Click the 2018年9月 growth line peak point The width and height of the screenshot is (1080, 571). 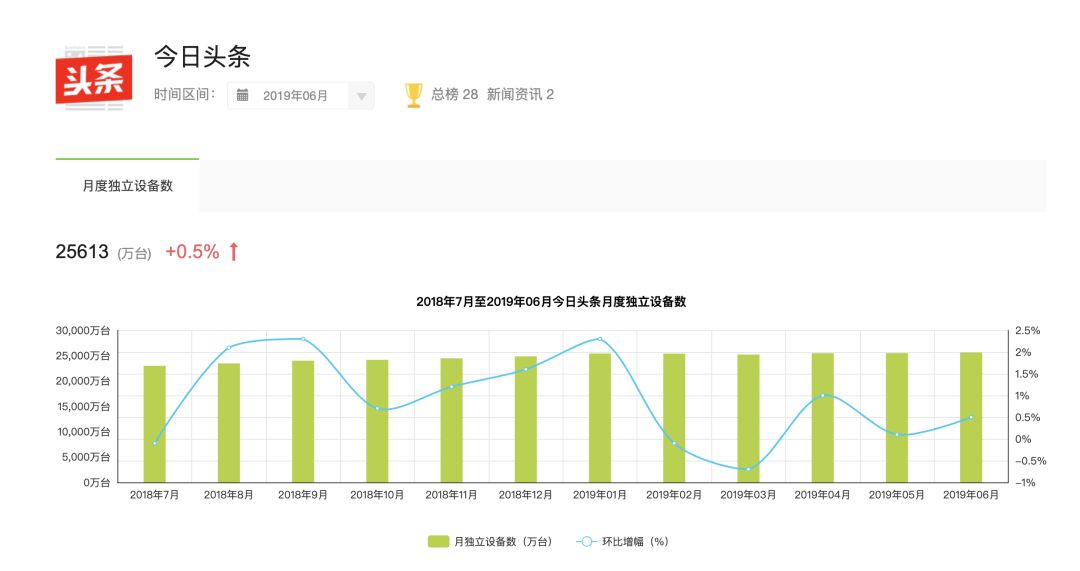pos(303,339)
